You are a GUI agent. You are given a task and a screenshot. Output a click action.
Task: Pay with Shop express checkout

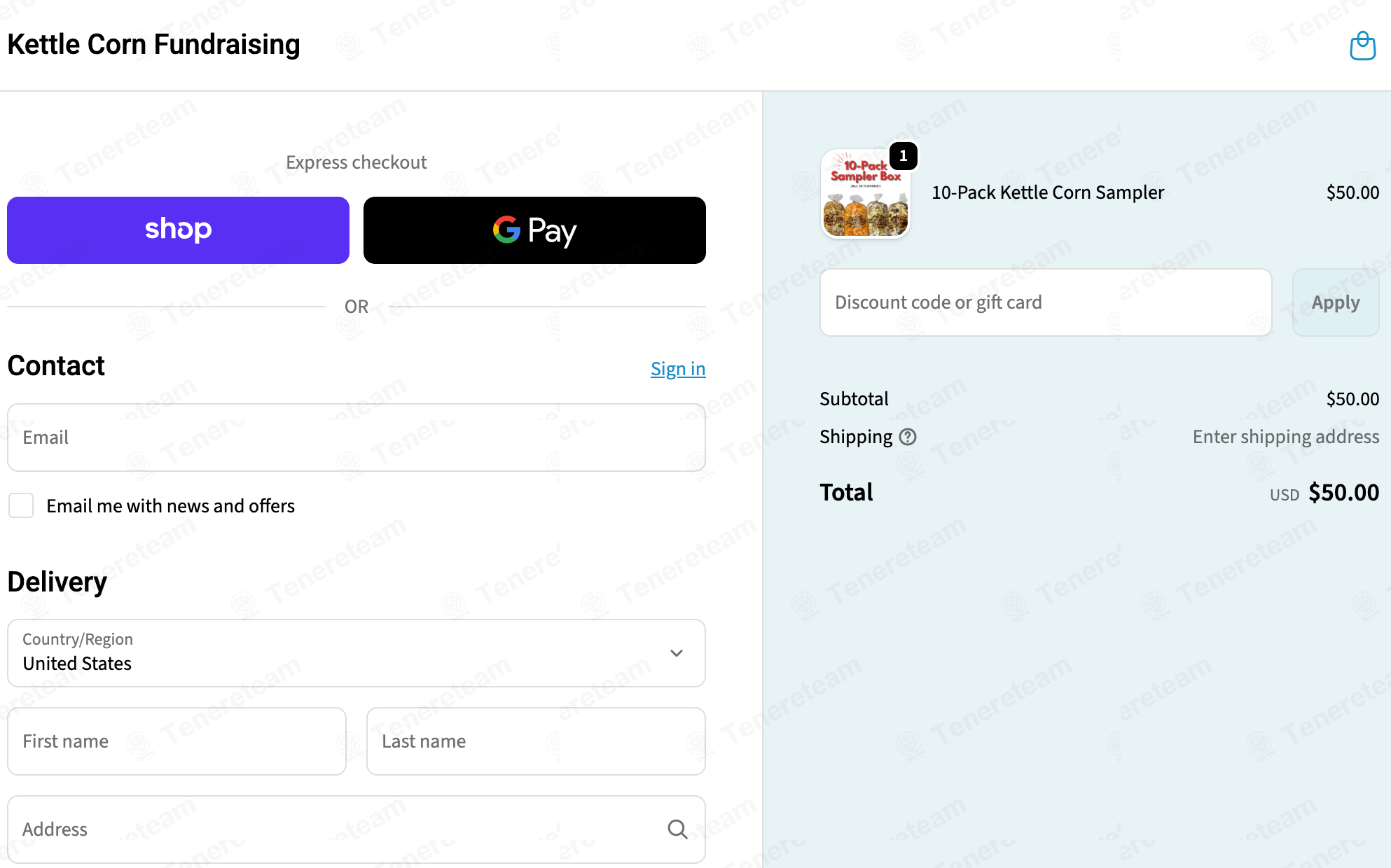click(178, 230)
